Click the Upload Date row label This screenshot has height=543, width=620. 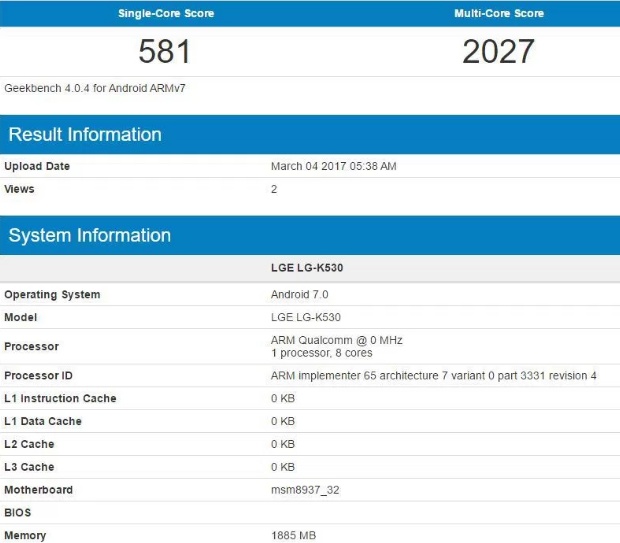(37, 166)
